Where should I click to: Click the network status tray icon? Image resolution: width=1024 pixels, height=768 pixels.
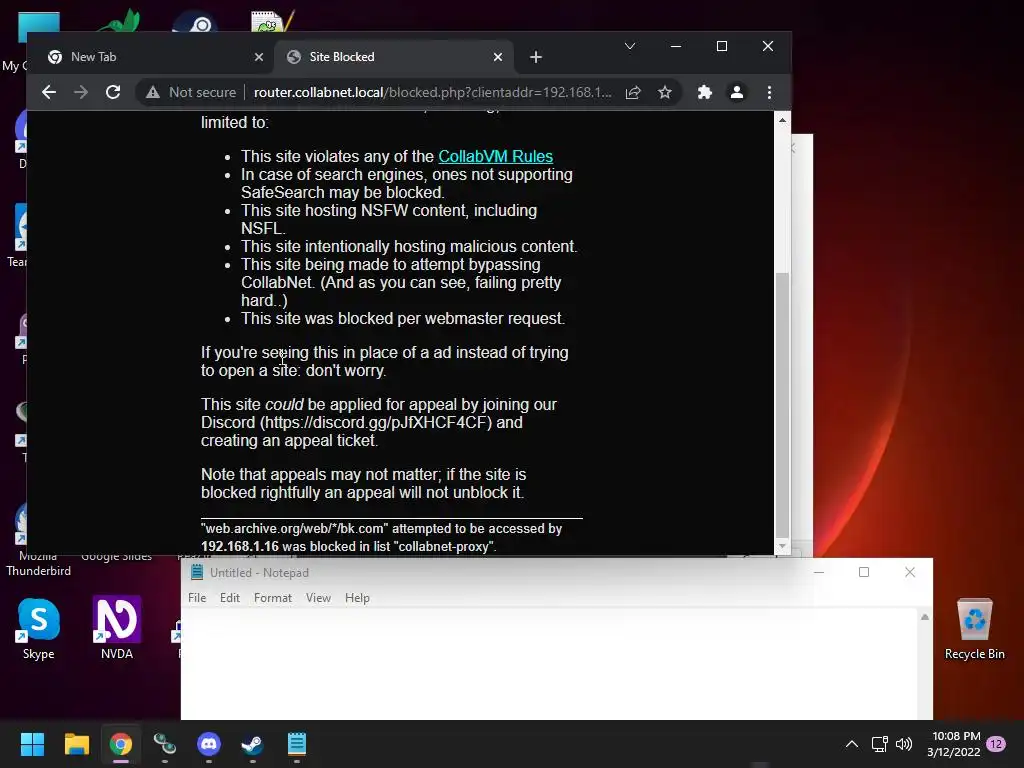point(879,744)
